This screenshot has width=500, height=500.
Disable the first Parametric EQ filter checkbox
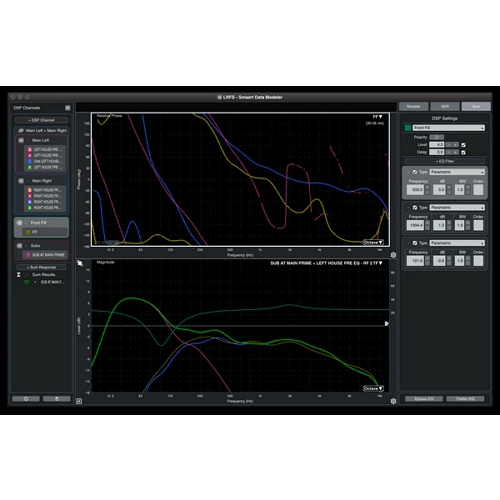tap(415, 172)
